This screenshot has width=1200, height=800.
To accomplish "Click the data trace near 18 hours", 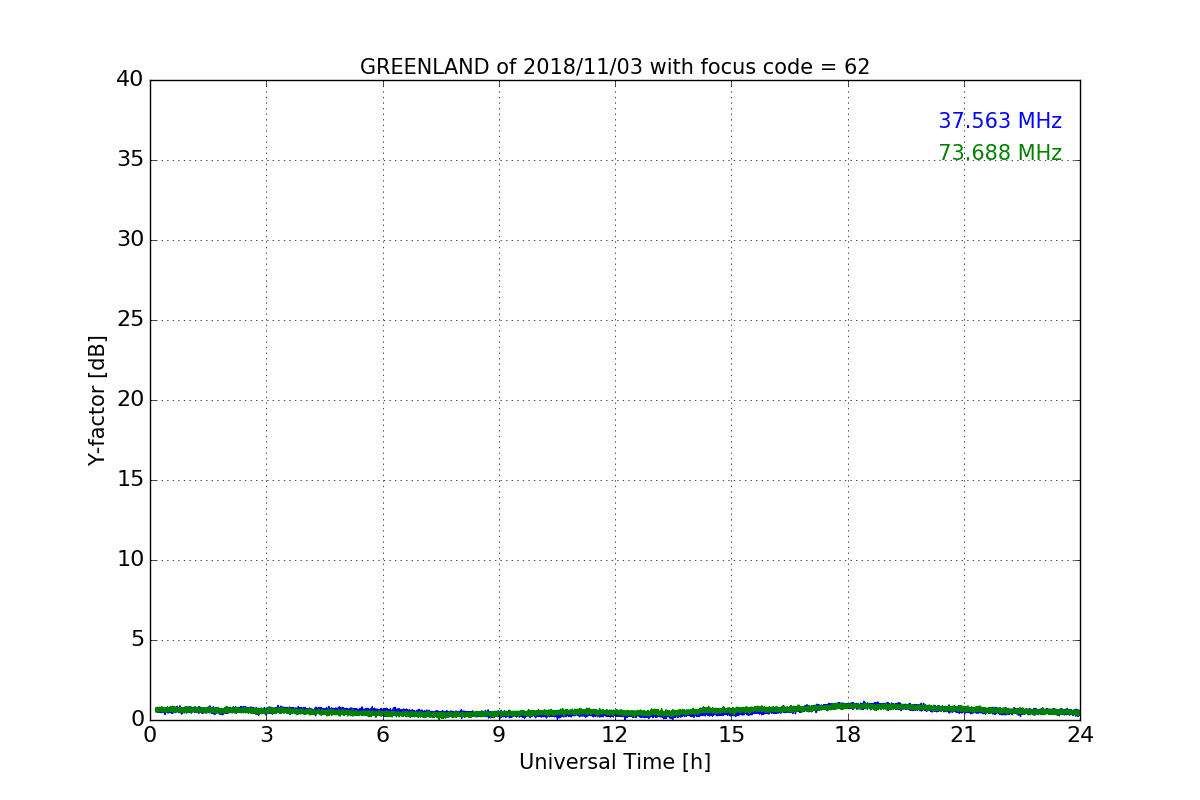I will pos(848,706).
